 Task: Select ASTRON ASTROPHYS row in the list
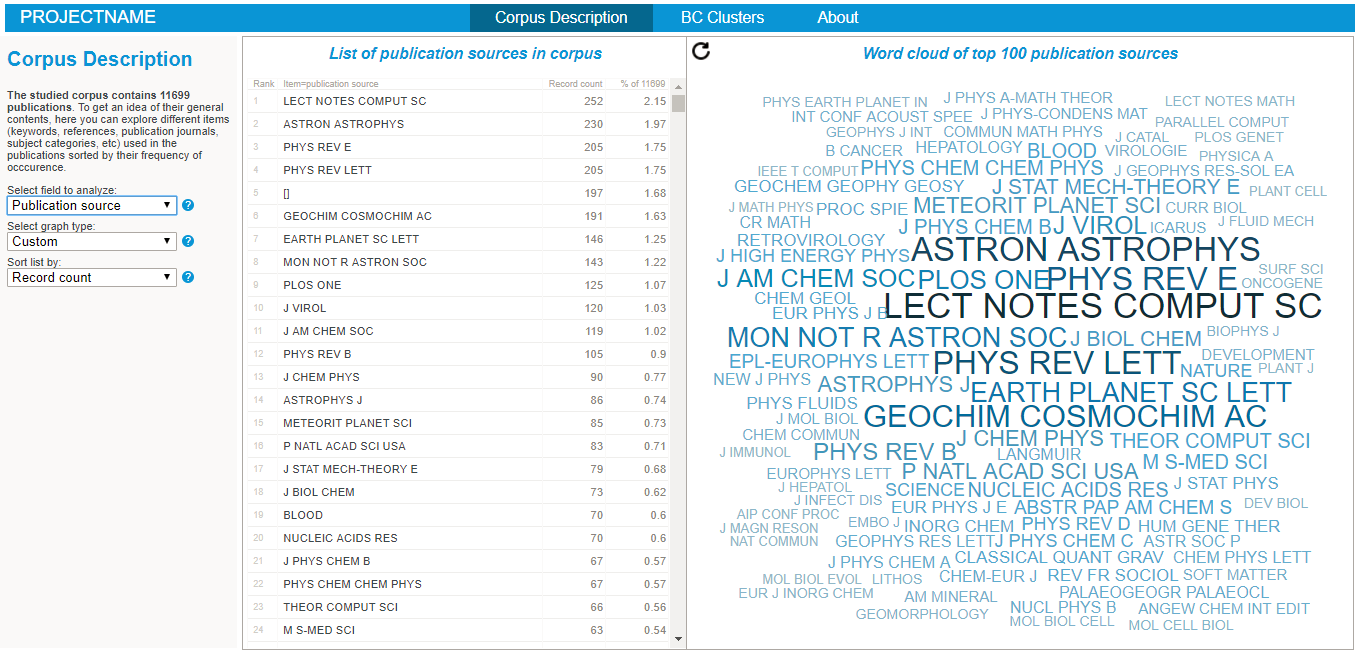click(343, 124)
